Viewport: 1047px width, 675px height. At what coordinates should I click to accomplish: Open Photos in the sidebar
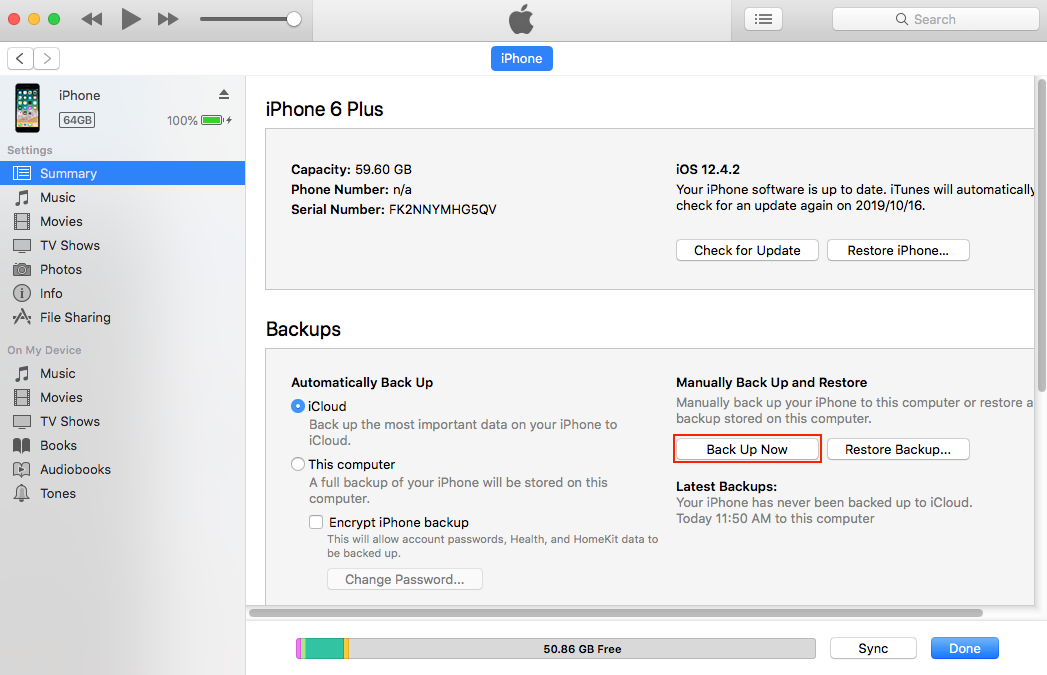(122, 270)
